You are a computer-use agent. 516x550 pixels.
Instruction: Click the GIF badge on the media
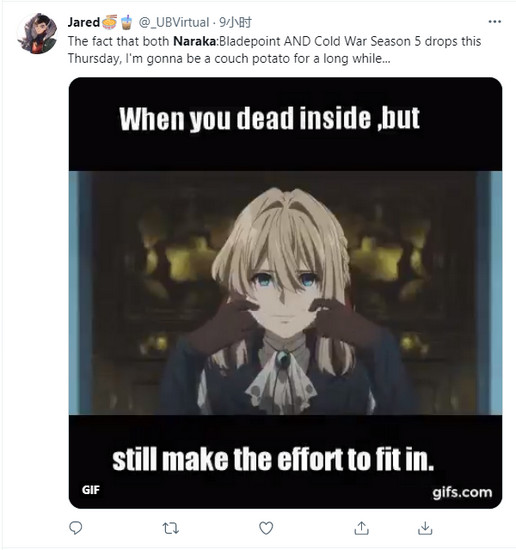[91, 490]
